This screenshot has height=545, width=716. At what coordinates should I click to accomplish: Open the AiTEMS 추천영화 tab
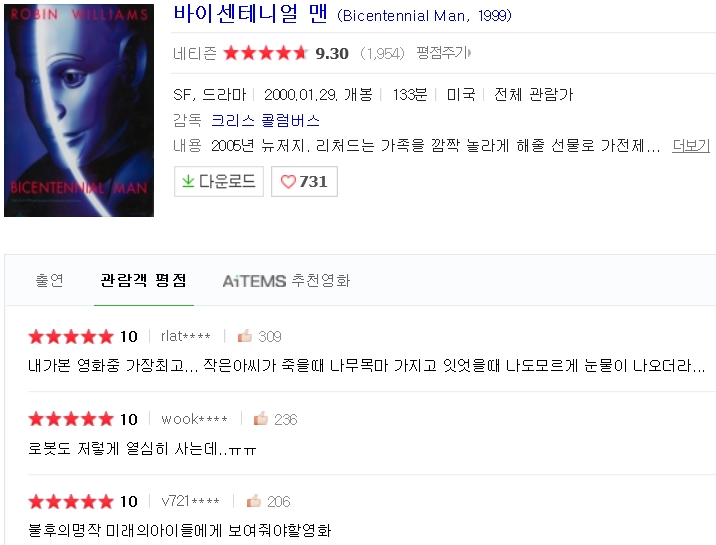(x=286, y=280)
